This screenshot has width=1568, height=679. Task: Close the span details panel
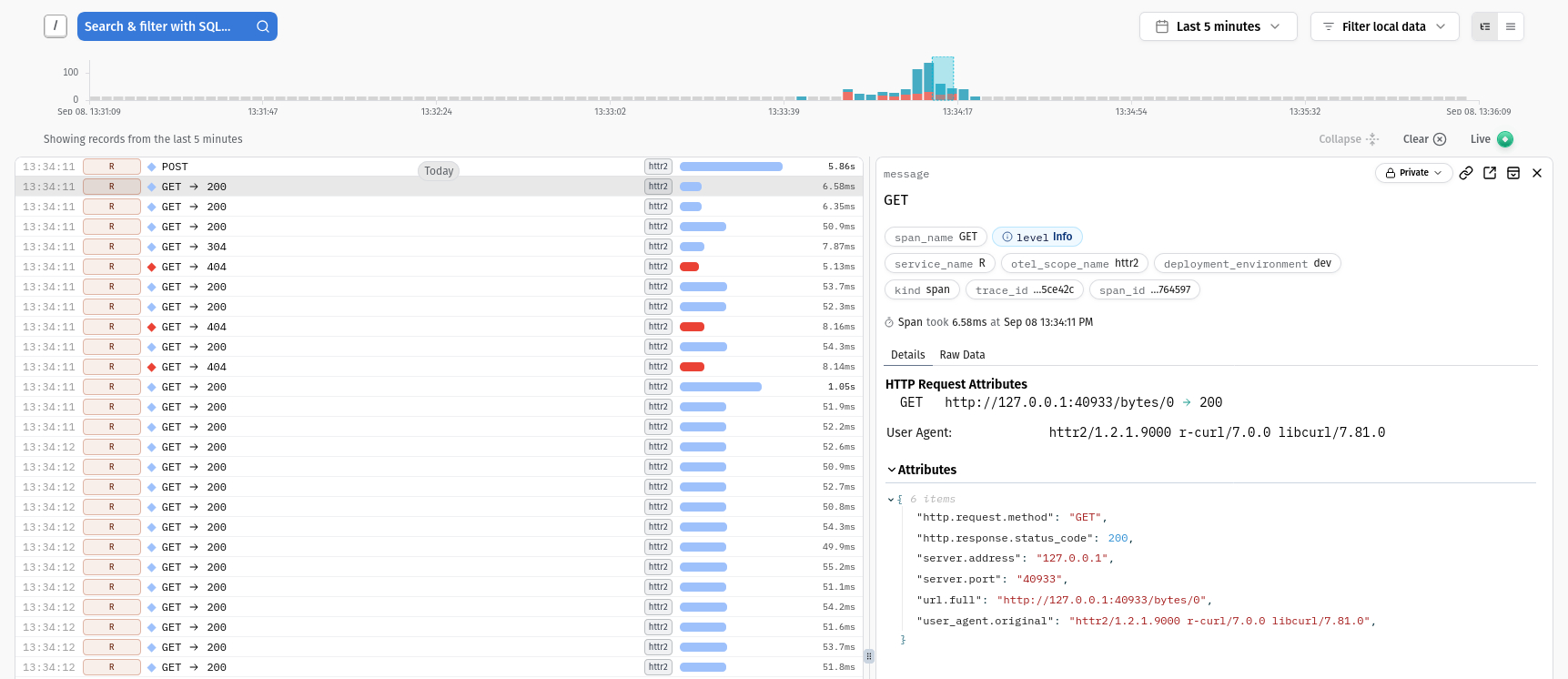(1537, 173)
